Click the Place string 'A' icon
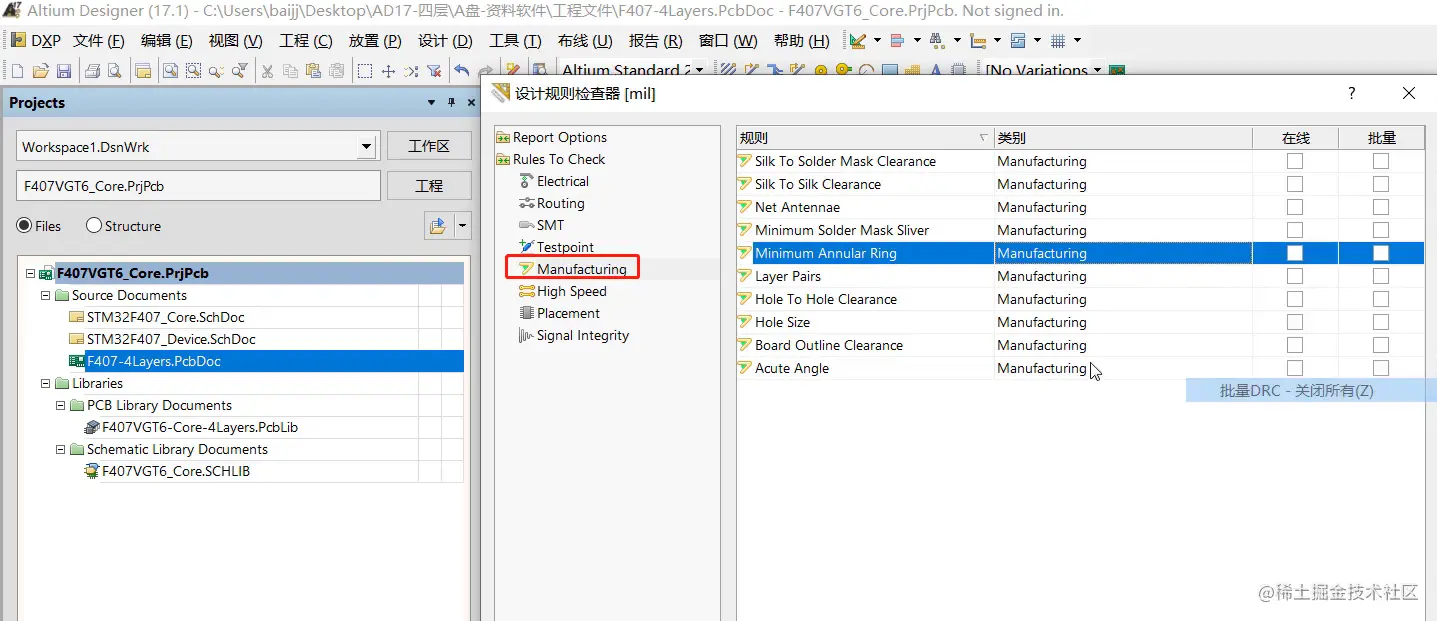 [936, 71]
